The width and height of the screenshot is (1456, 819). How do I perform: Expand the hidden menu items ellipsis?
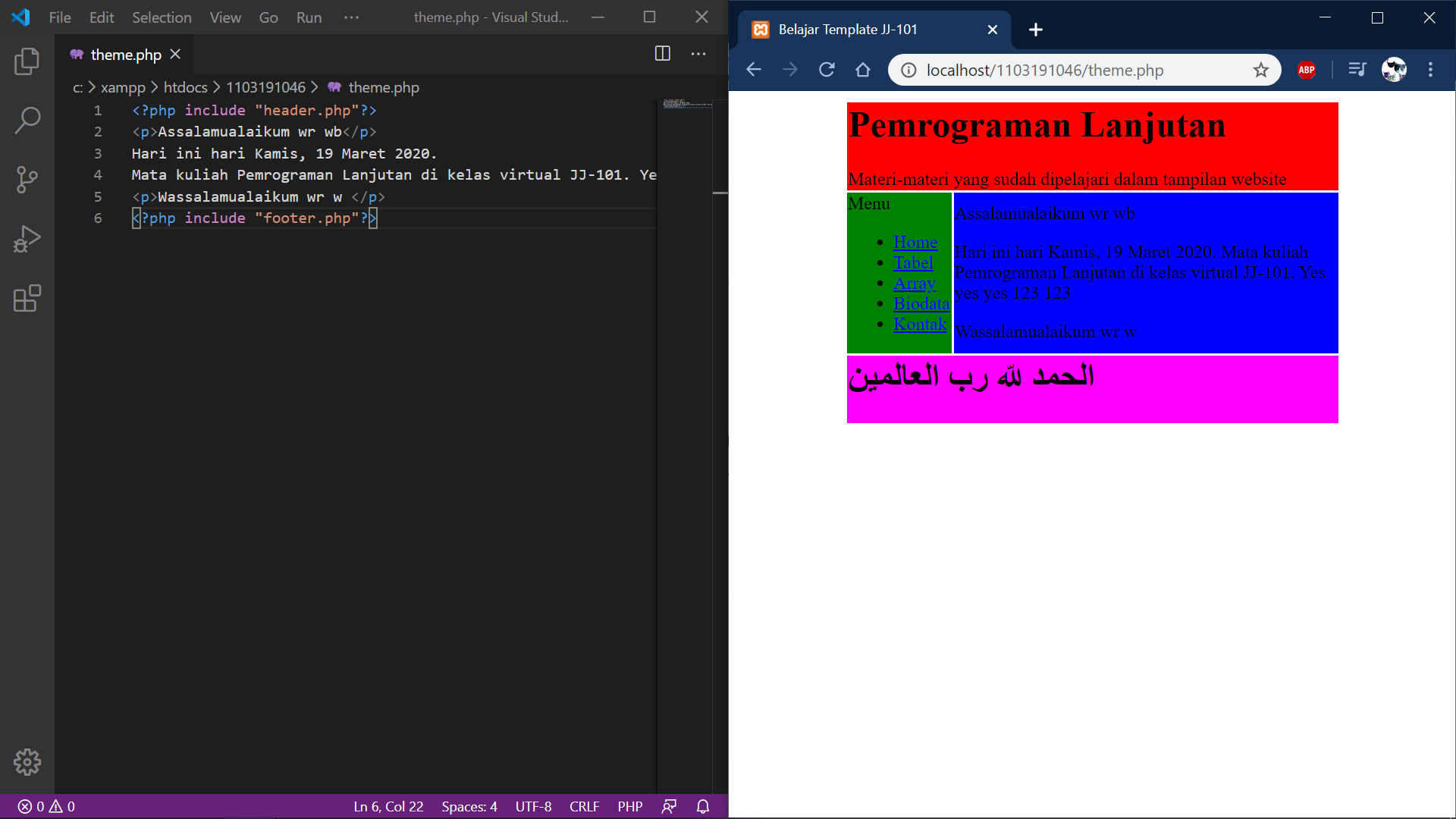[x=351, y=17]
